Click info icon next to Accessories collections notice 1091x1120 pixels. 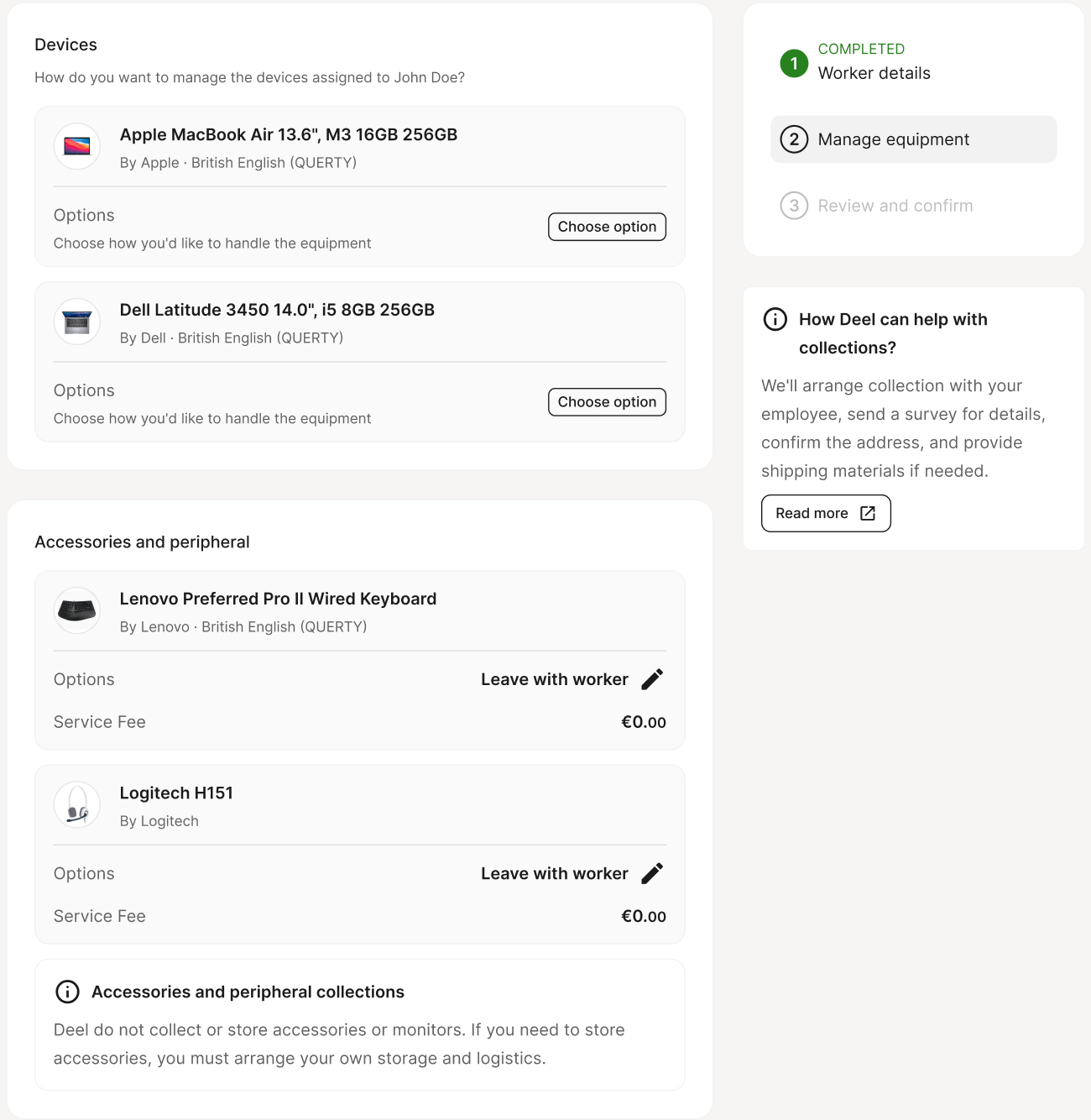point(67,992)
